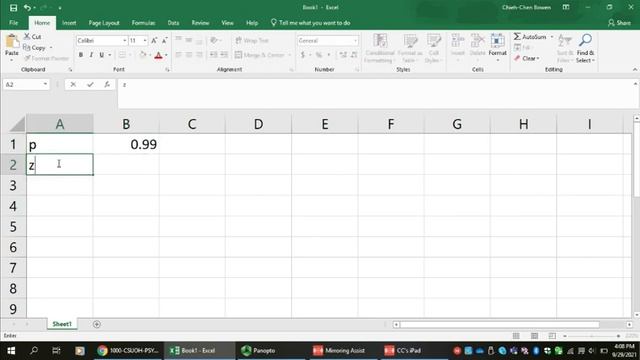This screenshot has width=640, height=360.
Task: Click the zoom slider in status bar
Action: pos(592,336)
